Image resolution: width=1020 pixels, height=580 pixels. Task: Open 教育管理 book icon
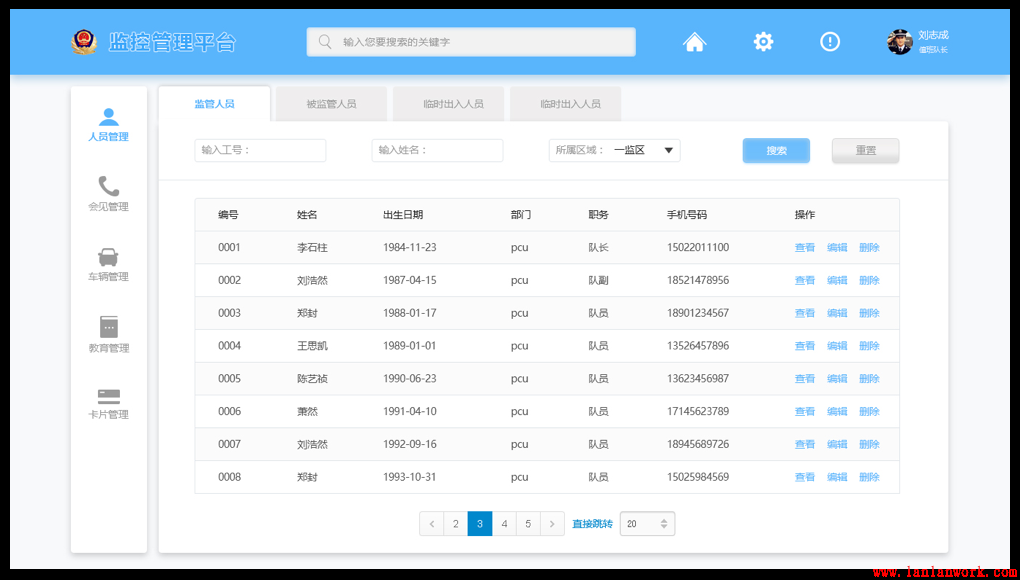(x=108, y=334)
